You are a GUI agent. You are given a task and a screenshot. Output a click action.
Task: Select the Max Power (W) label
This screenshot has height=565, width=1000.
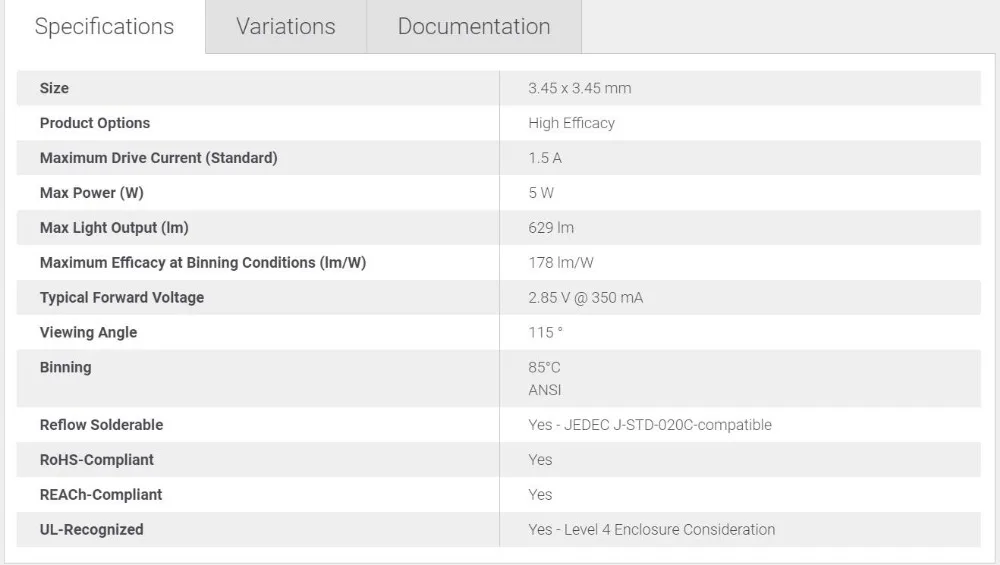click(92, 193)
